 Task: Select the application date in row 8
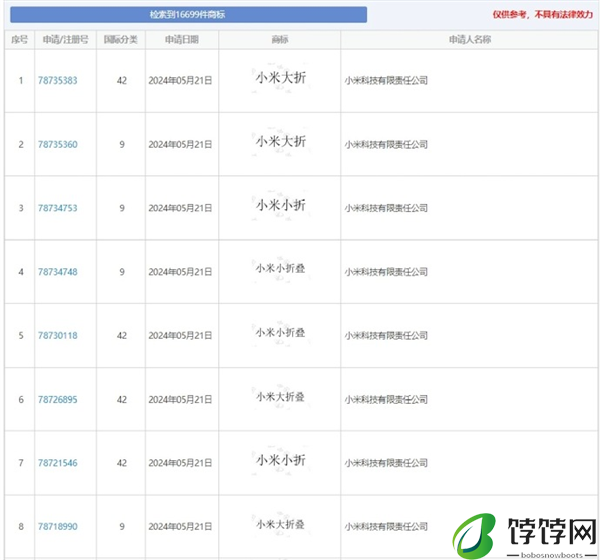tap(180, 526)
